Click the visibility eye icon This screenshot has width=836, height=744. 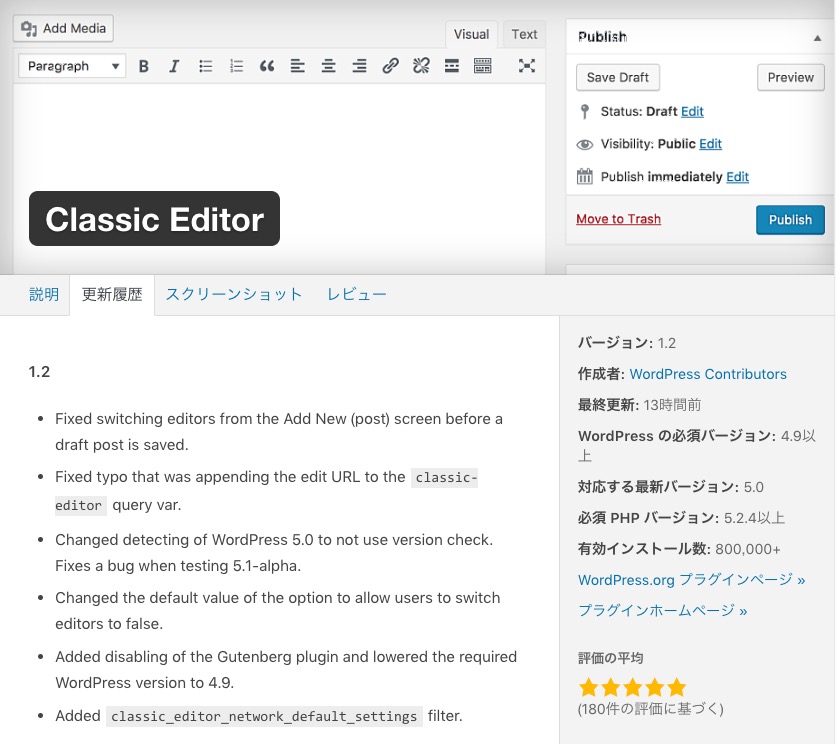click(585, 145)
